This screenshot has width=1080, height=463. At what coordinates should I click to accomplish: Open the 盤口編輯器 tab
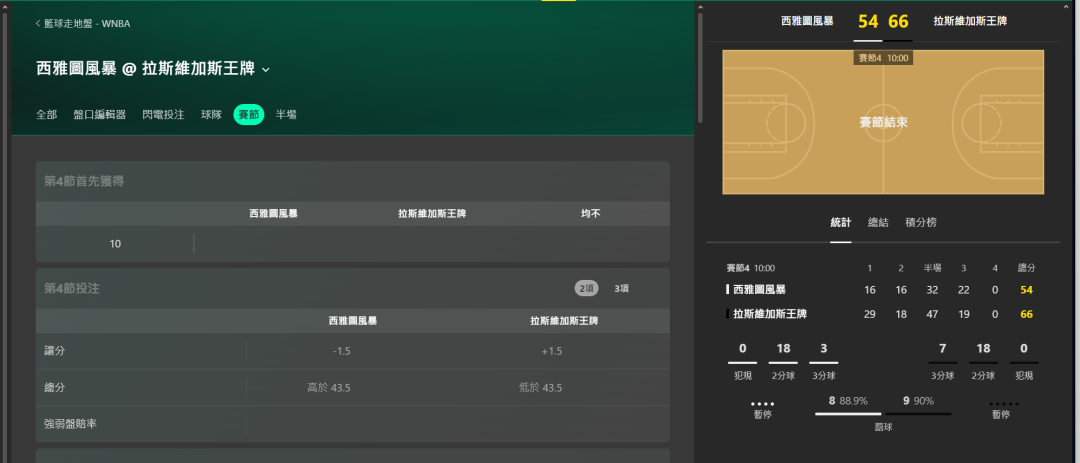tap(100, 114)
